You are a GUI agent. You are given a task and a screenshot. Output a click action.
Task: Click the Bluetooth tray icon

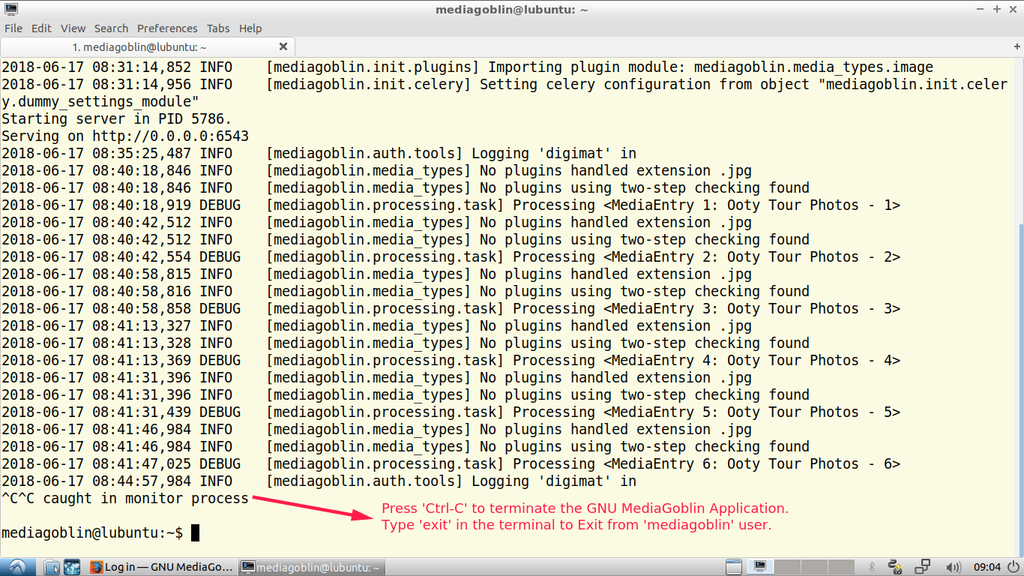point(871,567)
